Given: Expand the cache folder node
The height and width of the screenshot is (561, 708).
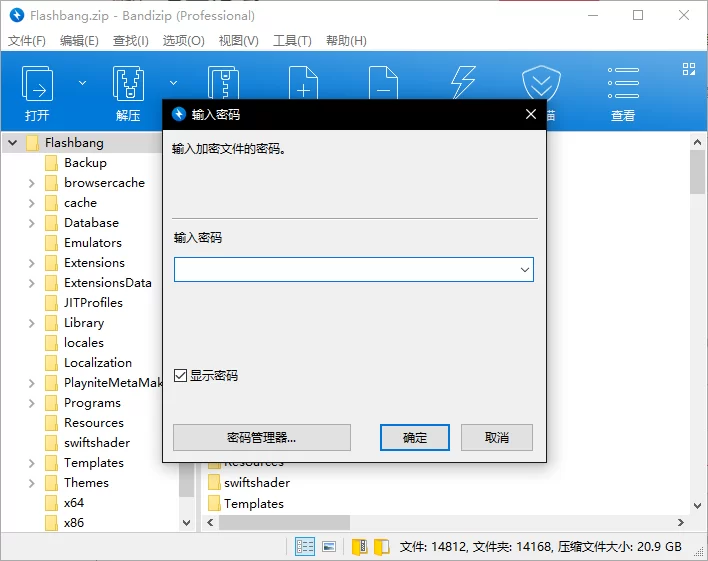Looking at the screenshot, I should tap(31, 203).
